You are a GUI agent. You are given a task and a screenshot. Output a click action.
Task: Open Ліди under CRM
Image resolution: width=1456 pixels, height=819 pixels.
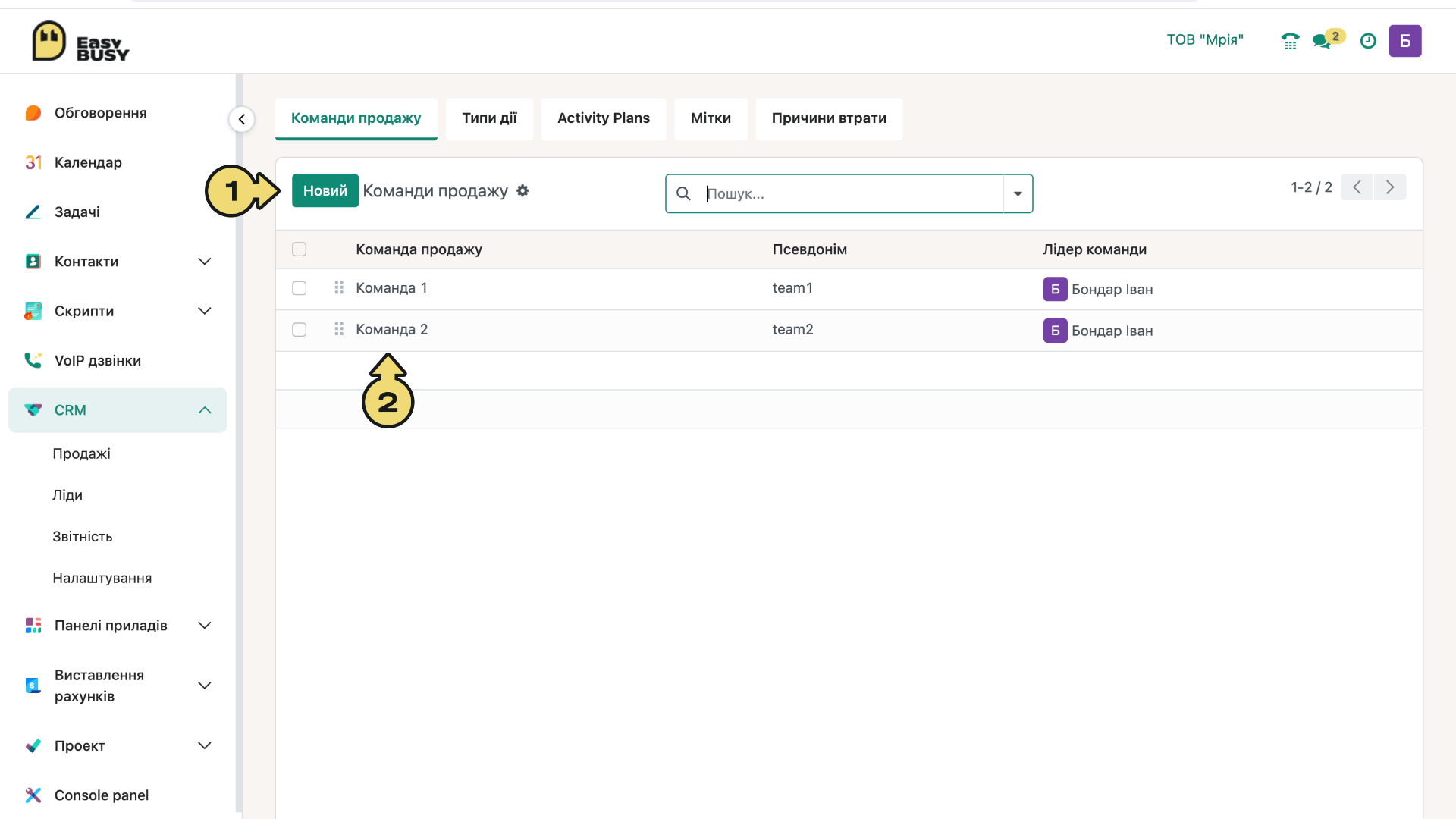pos(67,495)
